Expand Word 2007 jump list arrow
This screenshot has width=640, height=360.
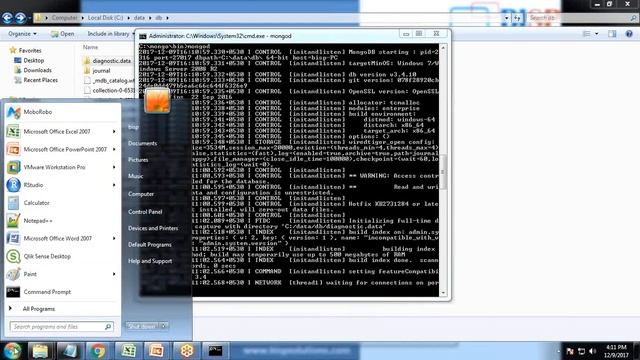tap(114, 238)
